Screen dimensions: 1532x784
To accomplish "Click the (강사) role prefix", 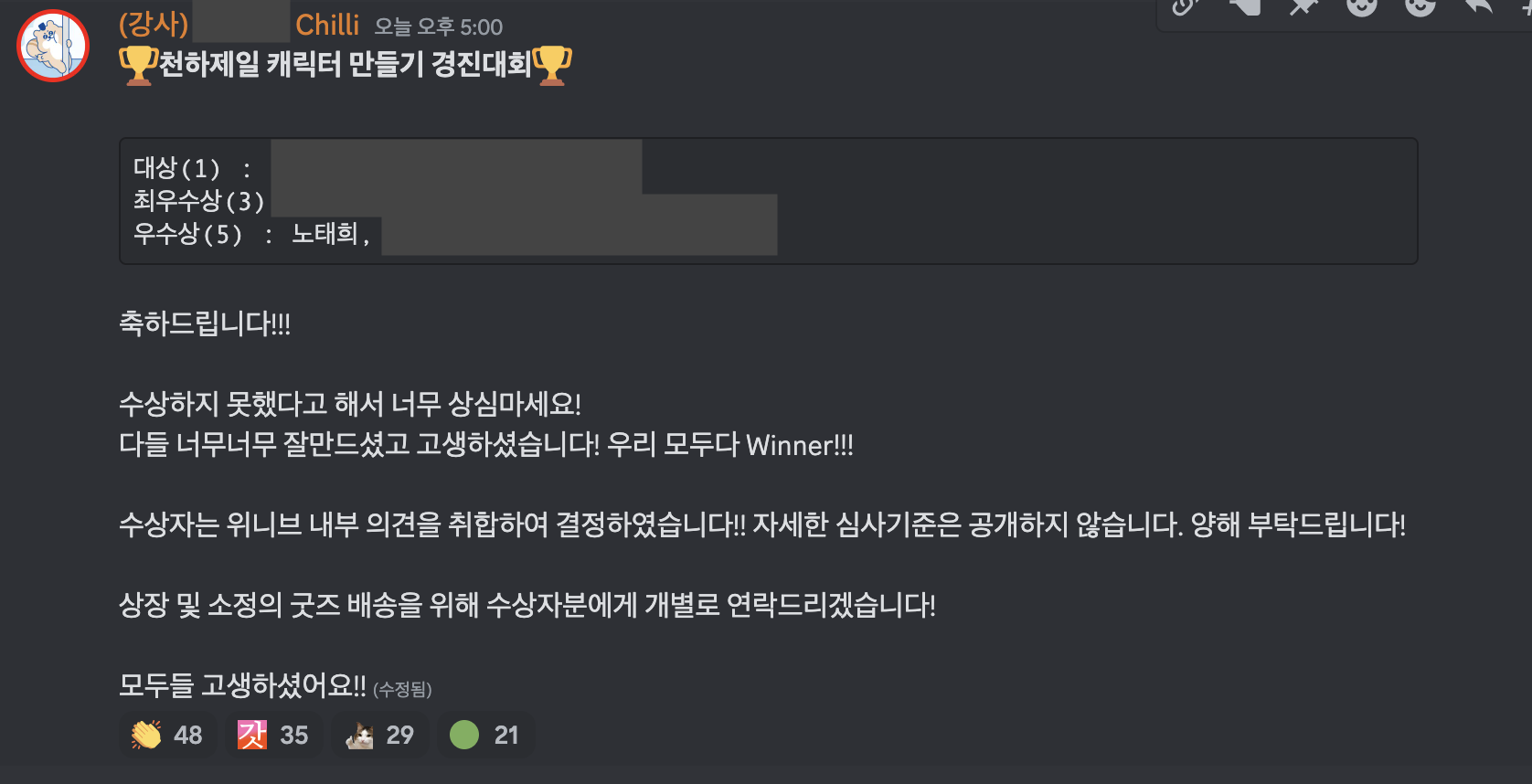I will pos(154,25).
